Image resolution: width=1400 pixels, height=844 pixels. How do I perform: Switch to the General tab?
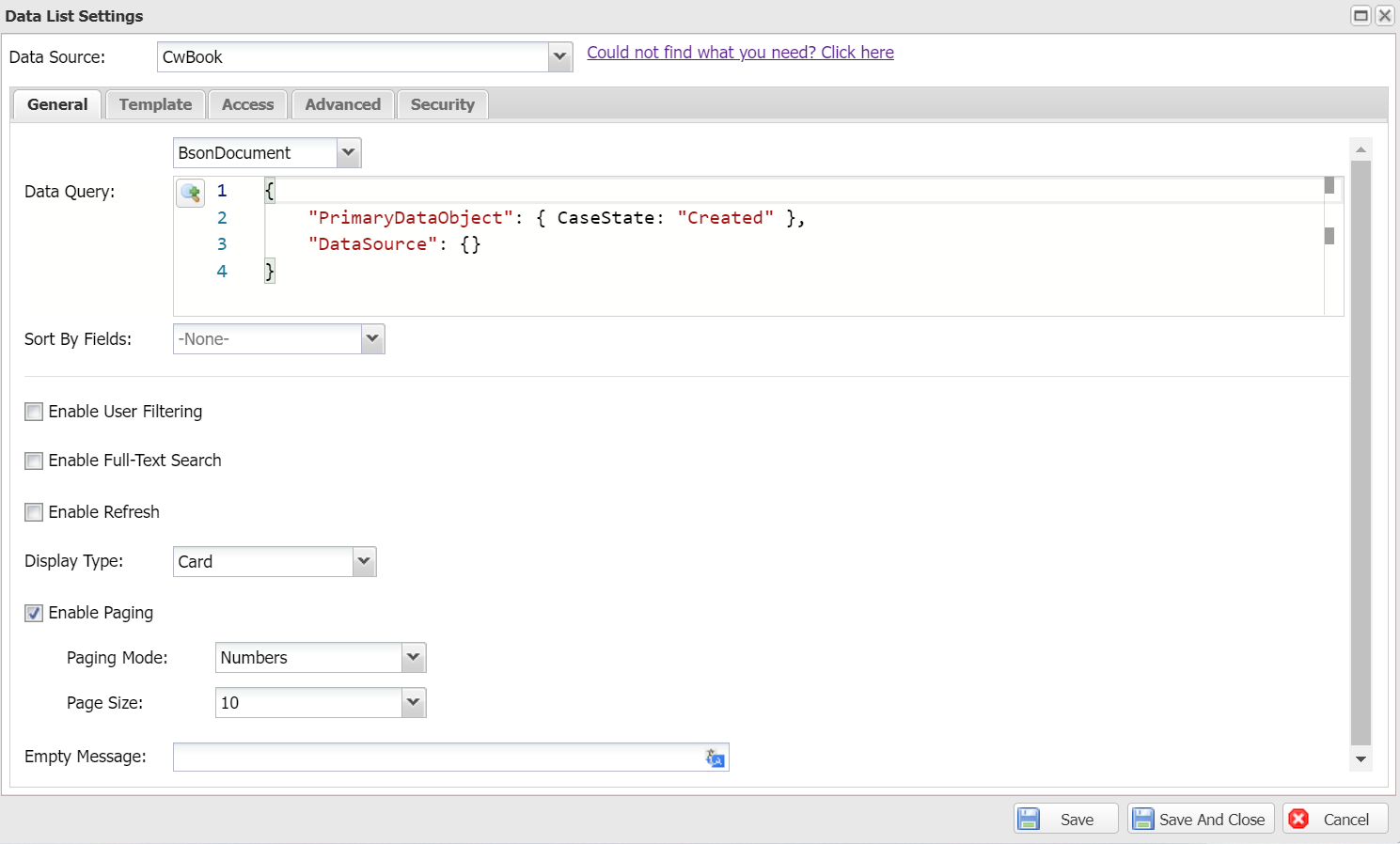coord(57,104)
